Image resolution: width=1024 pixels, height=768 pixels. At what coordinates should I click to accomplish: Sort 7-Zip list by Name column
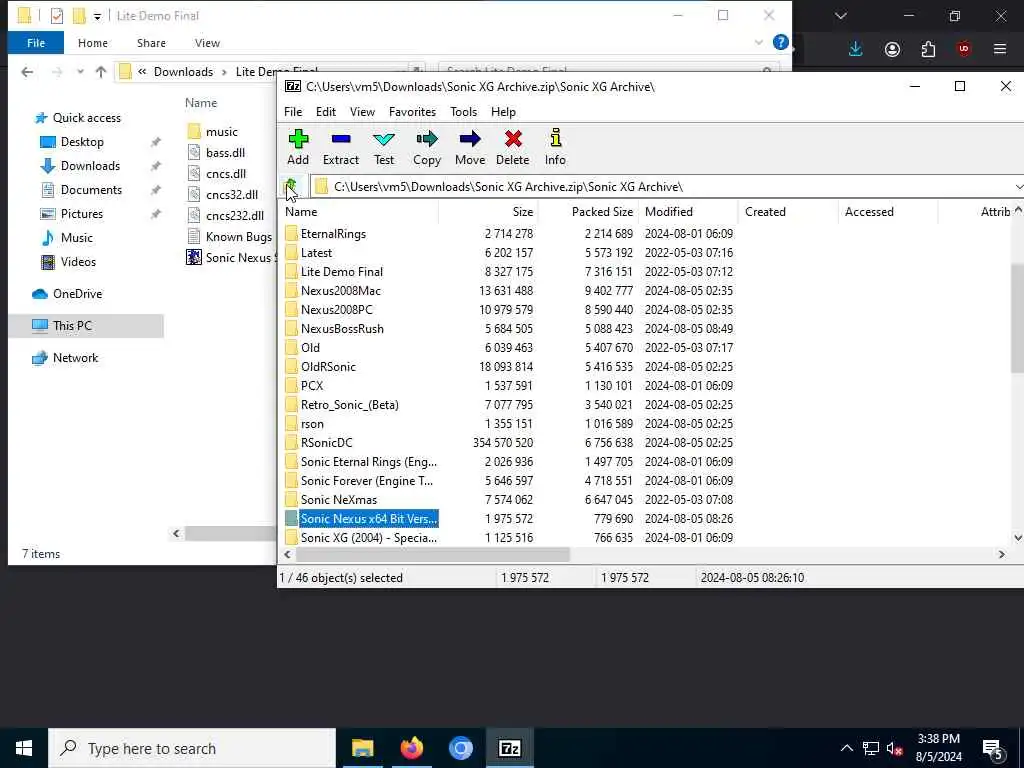358,212
